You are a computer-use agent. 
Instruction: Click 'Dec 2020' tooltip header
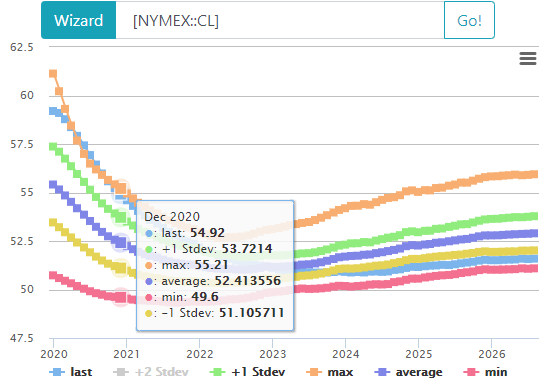pyautogui.click(x=172, y=217)
